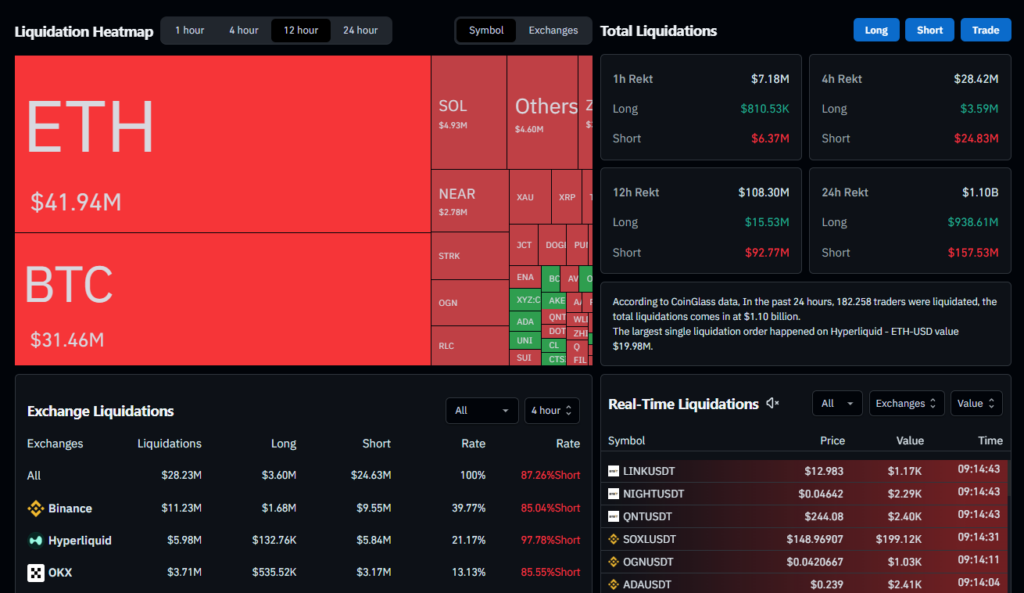Click the BTC $31.46M heatmap tile
This screenshot has height=593, width=1024.
coord(223,299)
